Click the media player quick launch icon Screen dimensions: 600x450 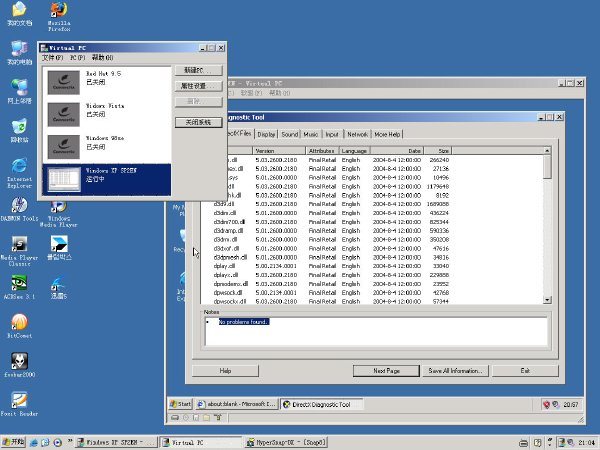click(x=57, y=443)
